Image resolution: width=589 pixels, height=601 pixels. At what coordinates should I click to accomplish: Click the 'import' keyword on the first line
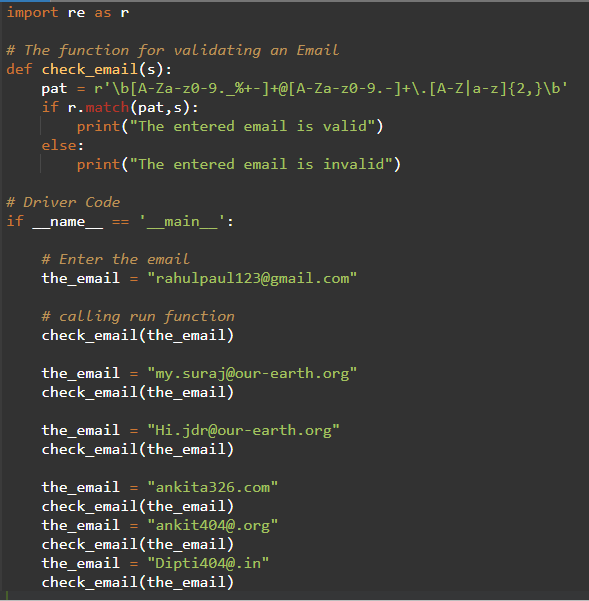(32, 13)
